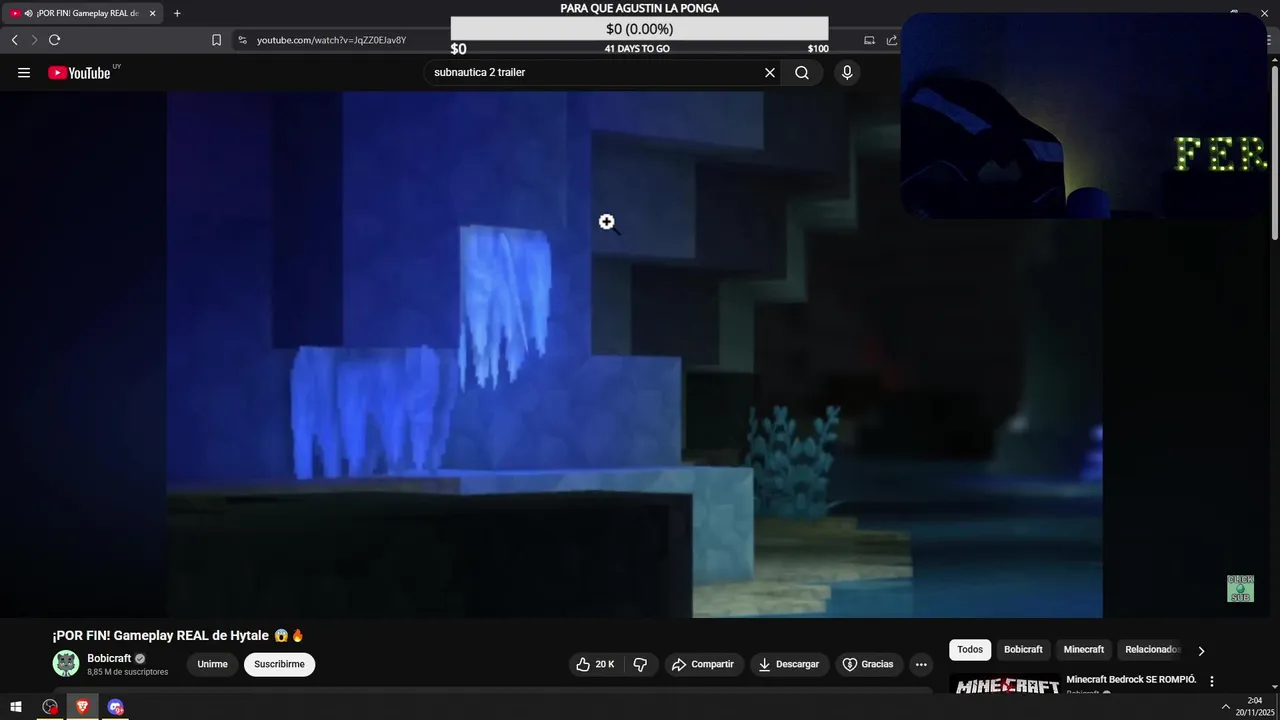
Task: Share the video via Compartir
Action: point(703,664)
